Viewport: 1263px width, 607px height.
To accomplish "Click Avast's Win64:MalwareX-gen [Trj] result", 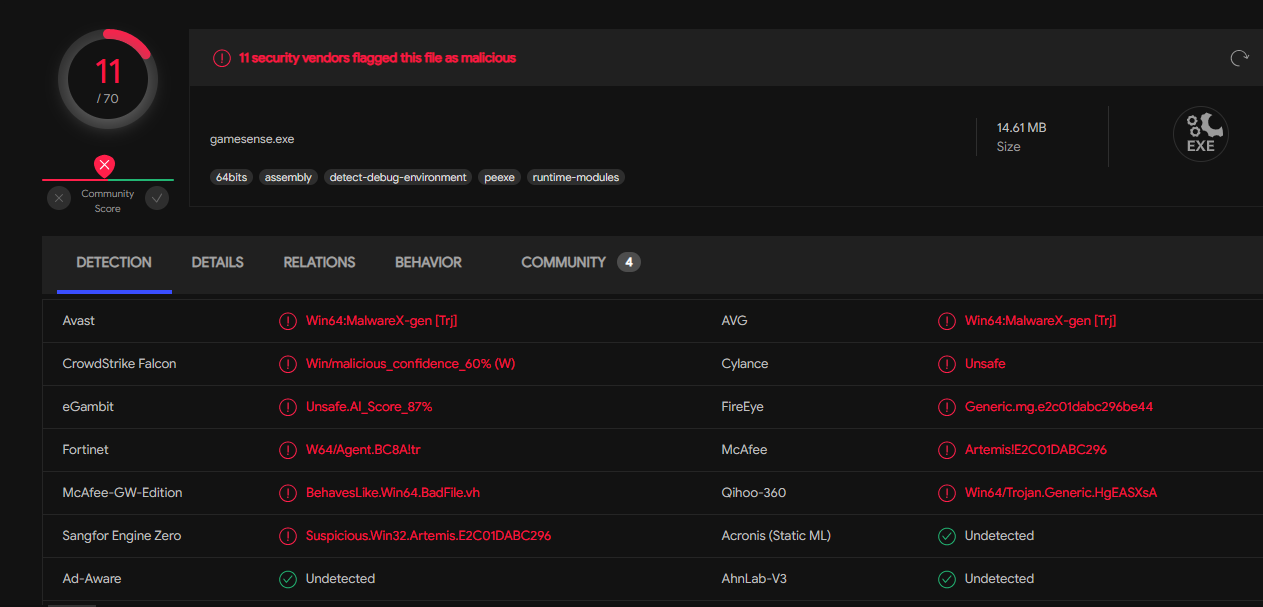I will [x=382, y=321].
